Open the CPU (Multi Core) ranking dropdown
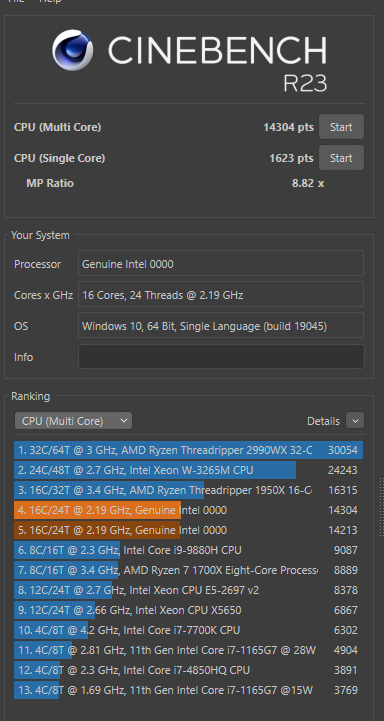 coord(74,421)
